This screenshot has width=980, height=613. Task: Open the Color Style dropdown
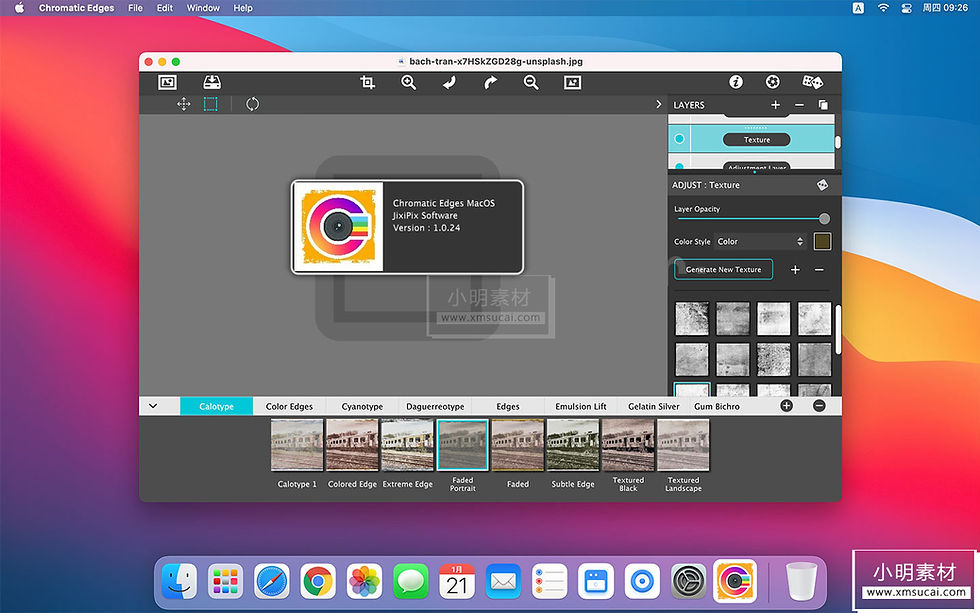[x=761, y=242]
